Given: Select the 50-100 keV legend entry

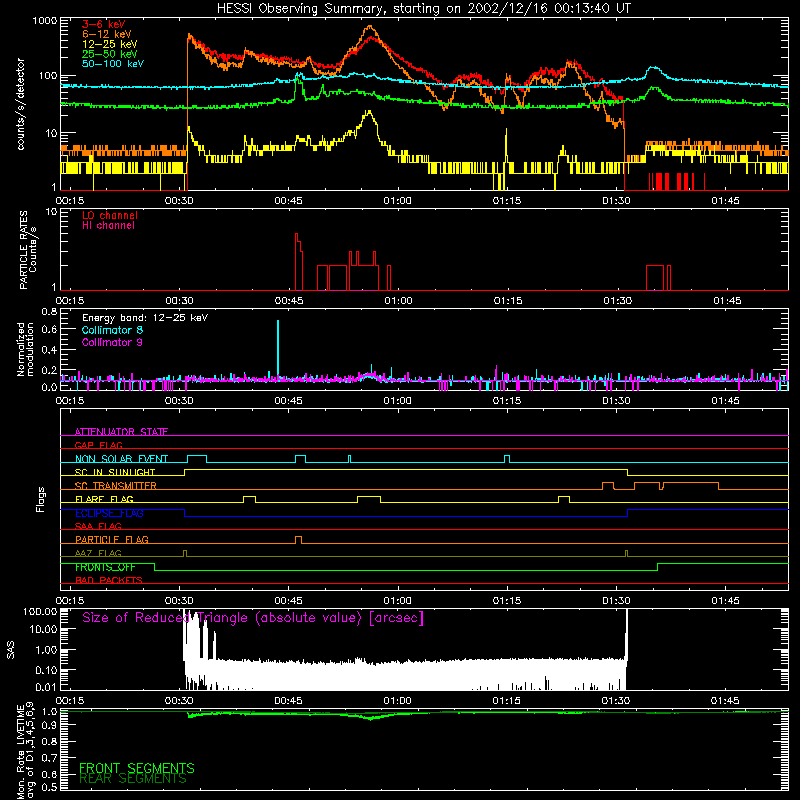Looking at the screenshot, I should tap(113, 64).
